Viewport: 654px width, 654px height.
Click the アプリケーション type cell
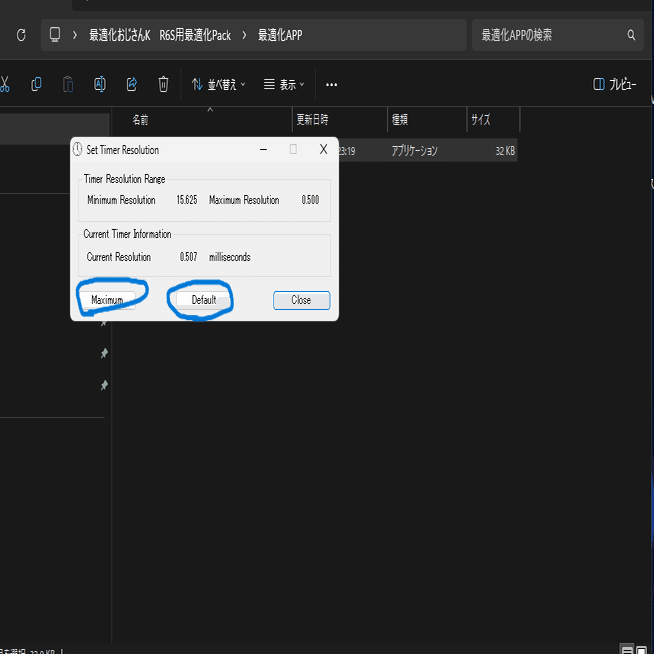point(414,151)
